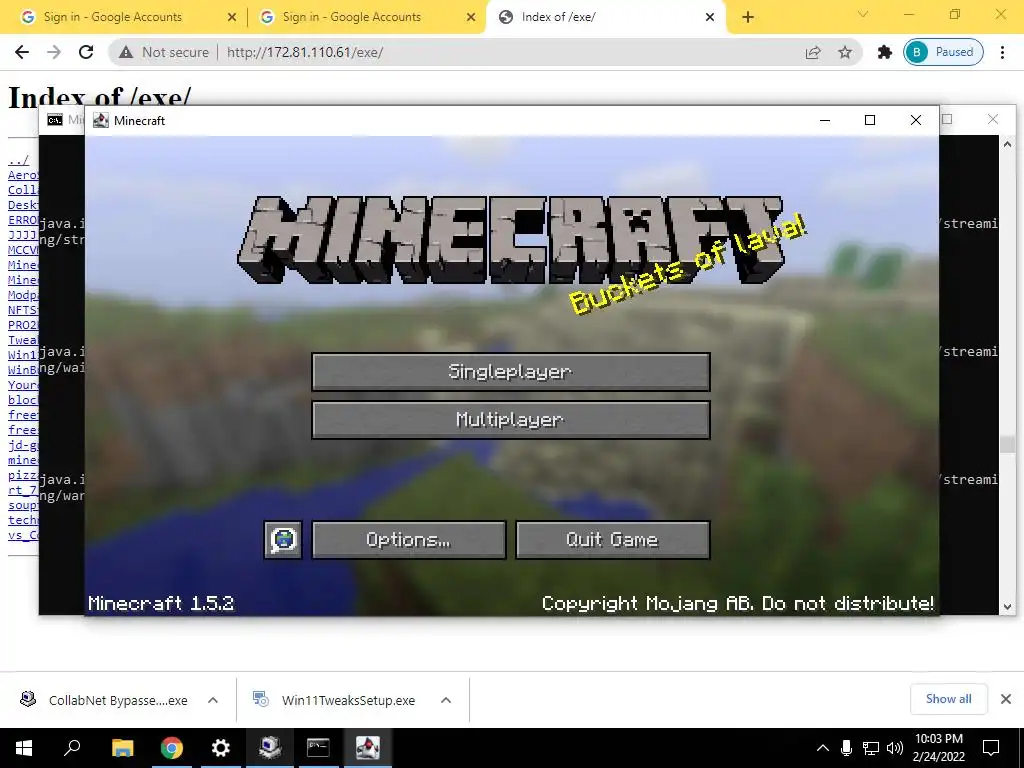Click the Singleplayer button

[511, 372]
